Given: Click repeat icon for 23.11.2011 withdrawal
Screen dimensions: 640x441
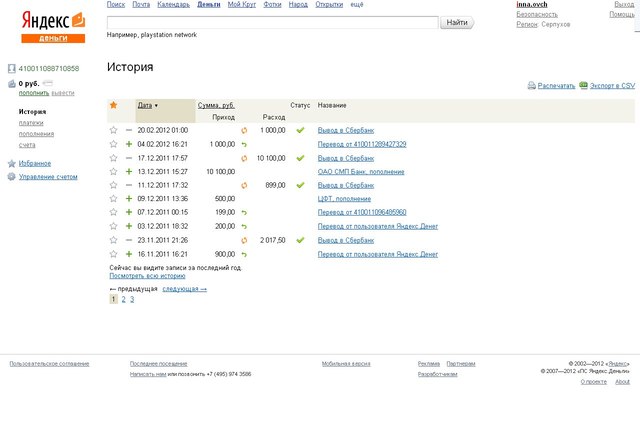Looking at the screenshot, I should [x=244, y=241].
